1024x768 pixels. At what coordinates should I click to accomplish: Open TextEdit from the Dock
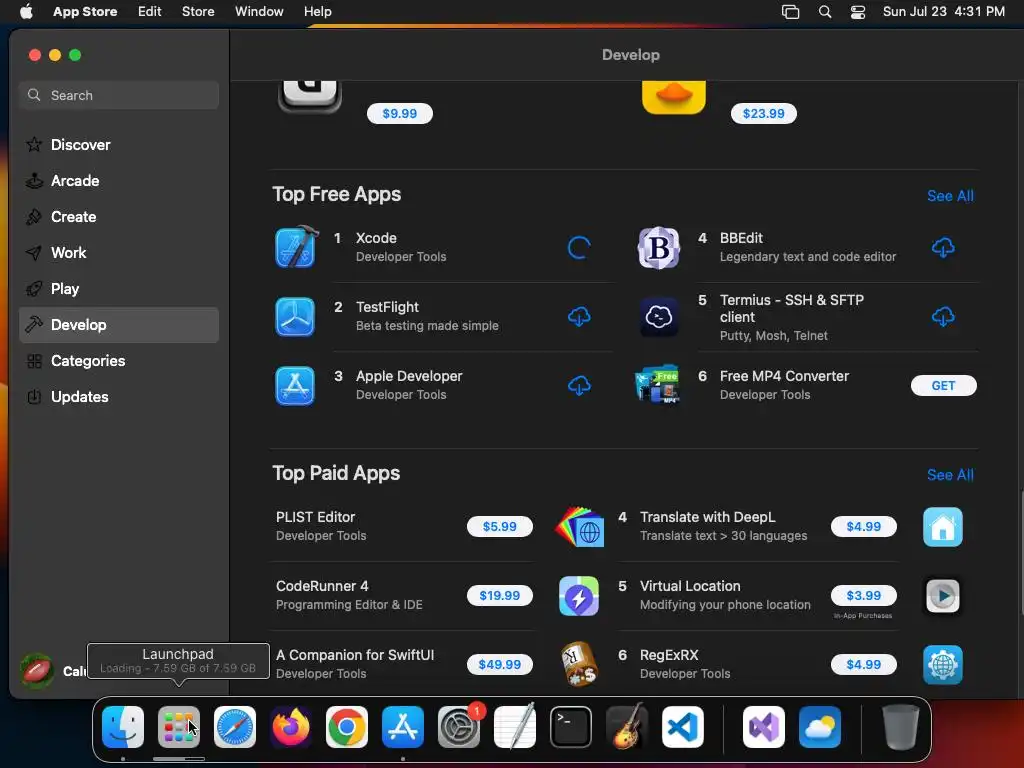(x=515, y=727)
